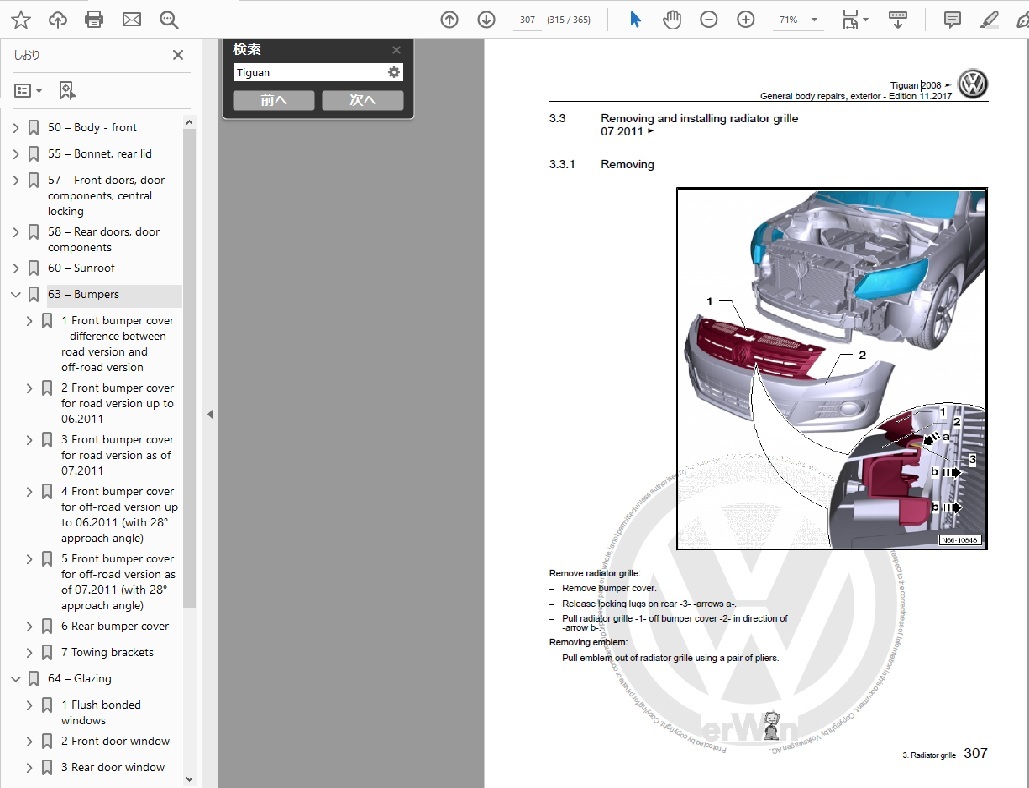Click the 前へ previous search result button
Image resolution: width=1029 pixels, height=788 pixels.
tap(273, 100)
